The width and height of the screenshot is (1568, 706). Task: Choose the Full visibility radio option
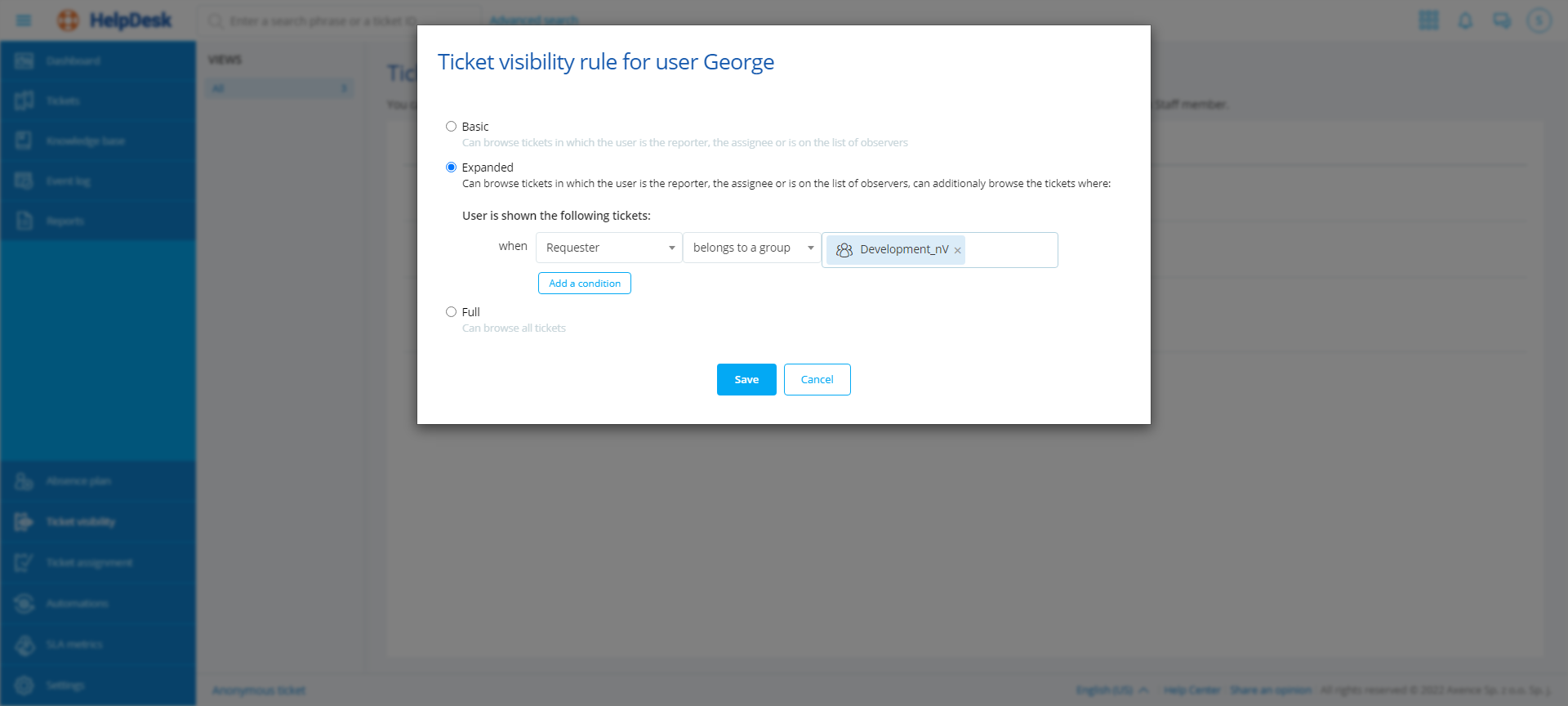451,312
